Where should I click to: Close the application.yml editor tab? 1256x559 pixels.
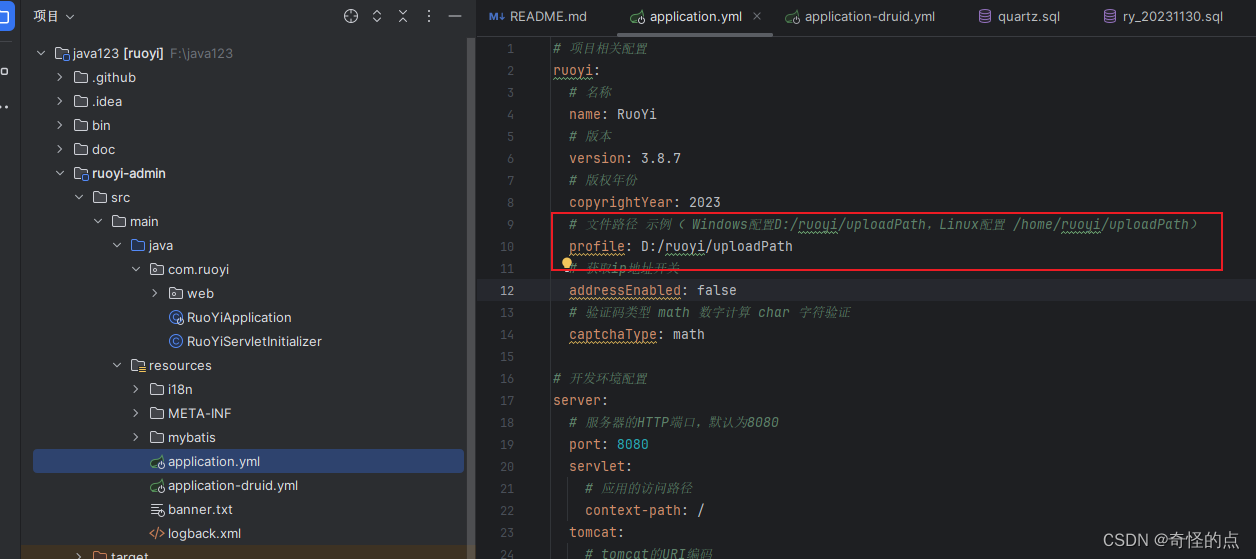point(756,16)
